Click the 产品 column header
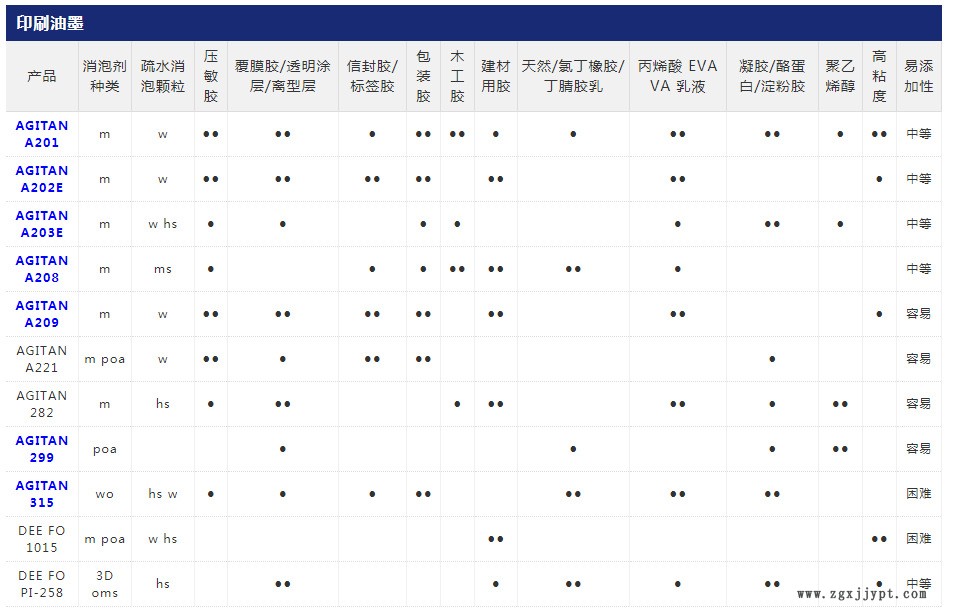Screen dimensions: 954x616 (41, 76)
